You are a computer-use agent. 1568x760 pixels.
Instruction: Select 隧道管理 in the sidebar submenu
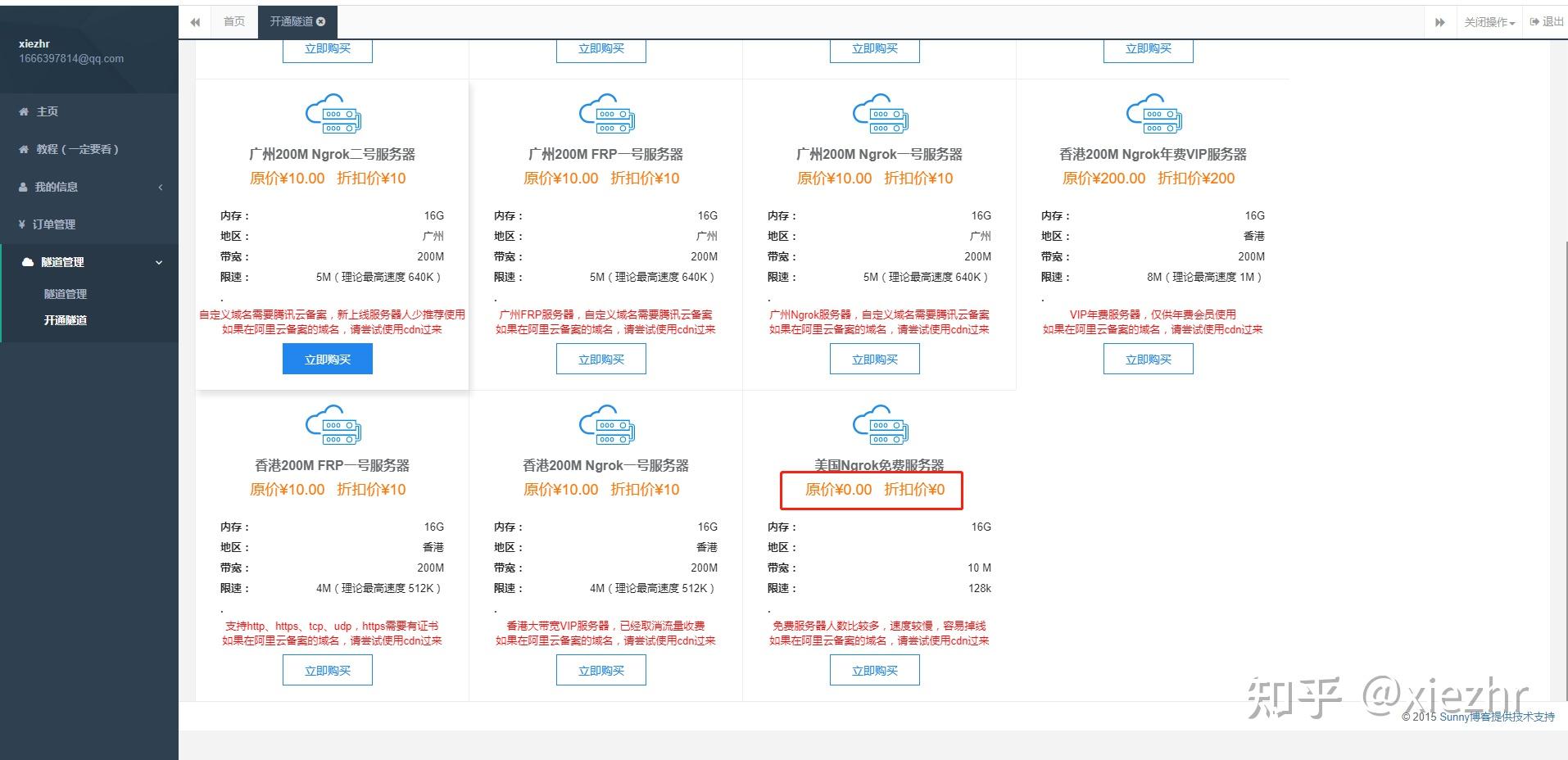pyautogui.click(x=64, y=293)
